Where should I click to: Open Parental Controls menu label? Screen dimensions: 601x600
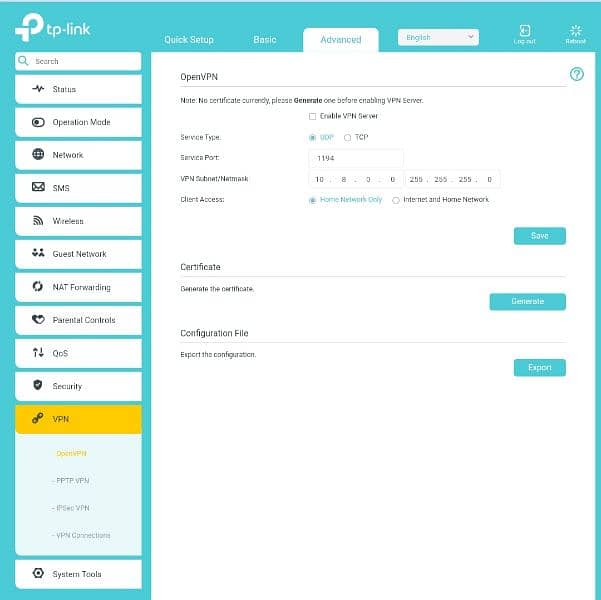coord(84,320)
